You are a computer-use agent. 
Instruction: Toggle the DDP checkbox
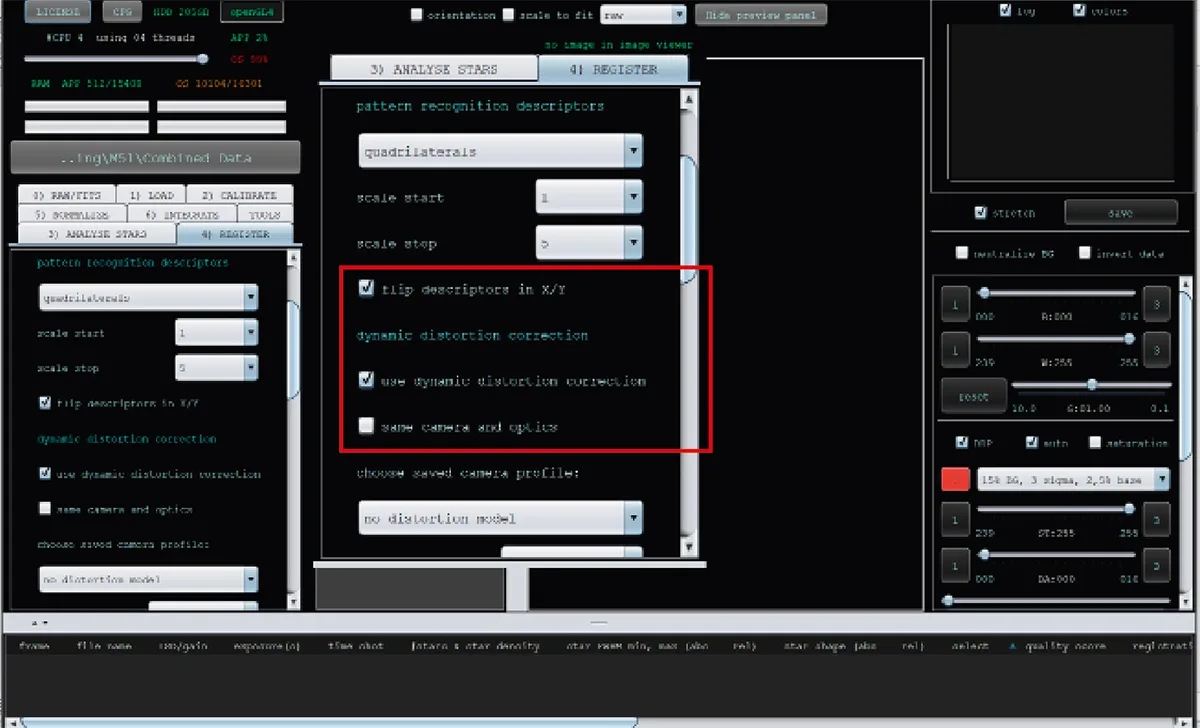pyautogui.click(x=962, y=442)
